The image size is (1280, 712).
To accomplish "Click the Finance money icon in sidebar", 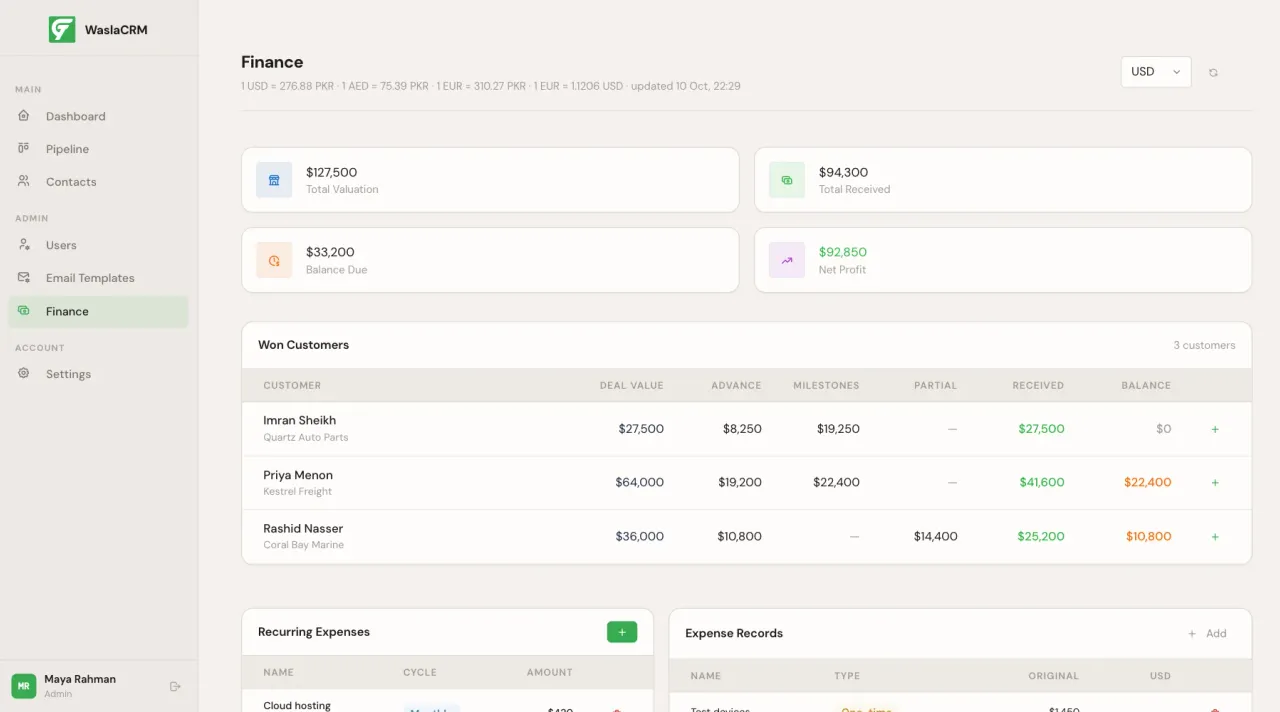I will 24,311.
